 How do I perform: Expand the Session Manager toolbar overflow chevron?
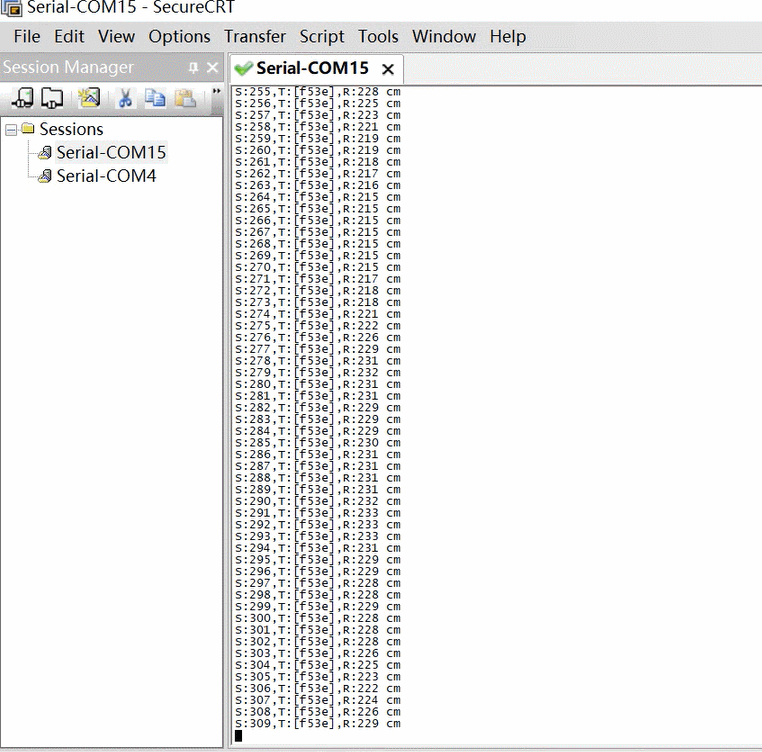[216, 91]
